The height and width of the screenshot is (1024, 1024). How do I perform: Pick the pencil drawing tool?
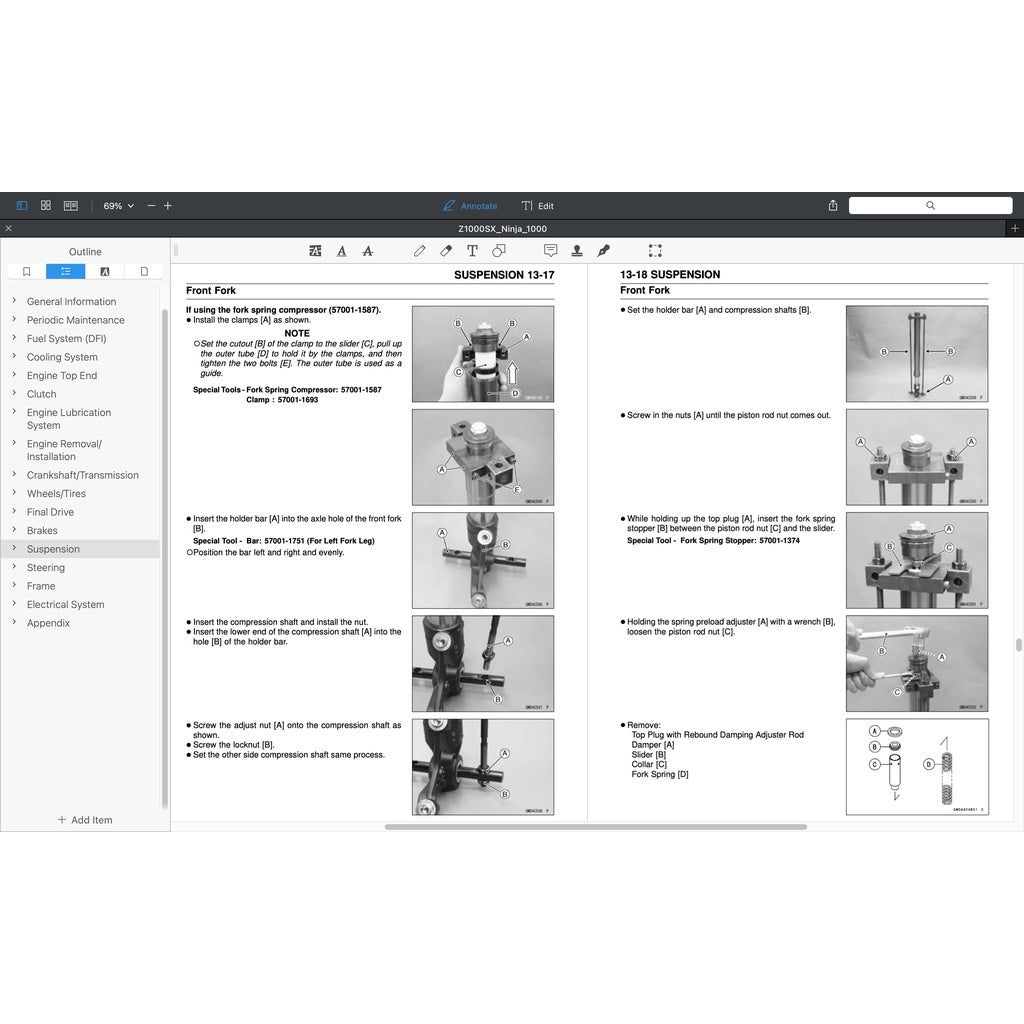coord(420,251)
